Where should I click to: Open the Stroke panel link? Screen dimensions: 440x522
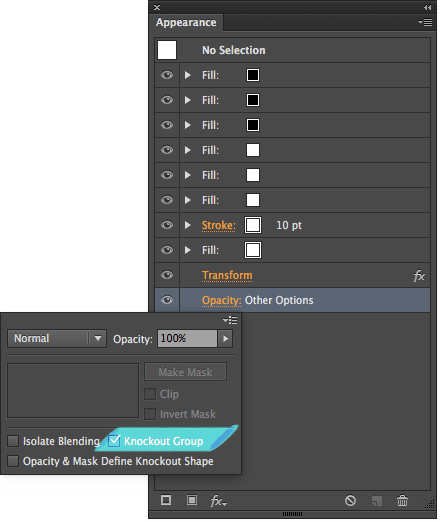click(x=219, y=226)
